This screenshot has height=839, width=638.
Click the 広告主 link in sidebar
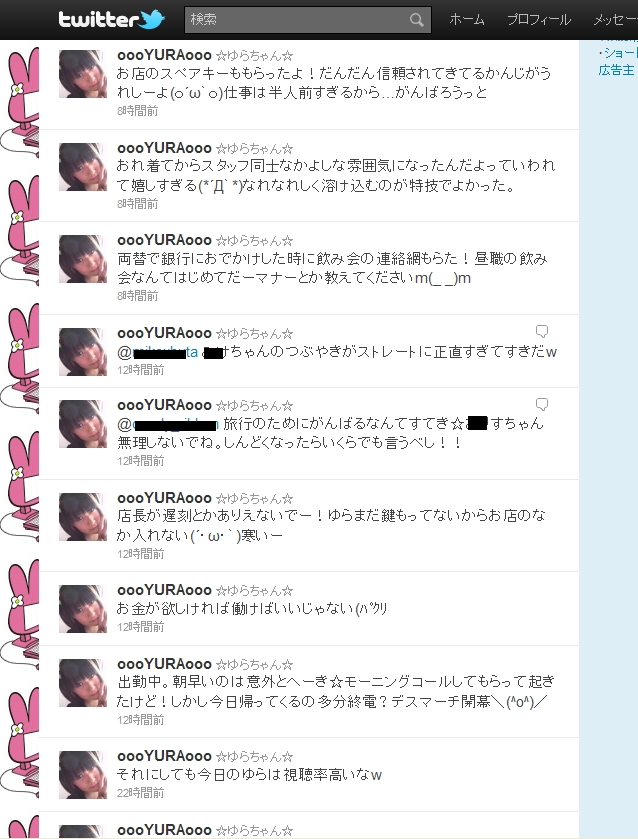(x=616, y=70)
